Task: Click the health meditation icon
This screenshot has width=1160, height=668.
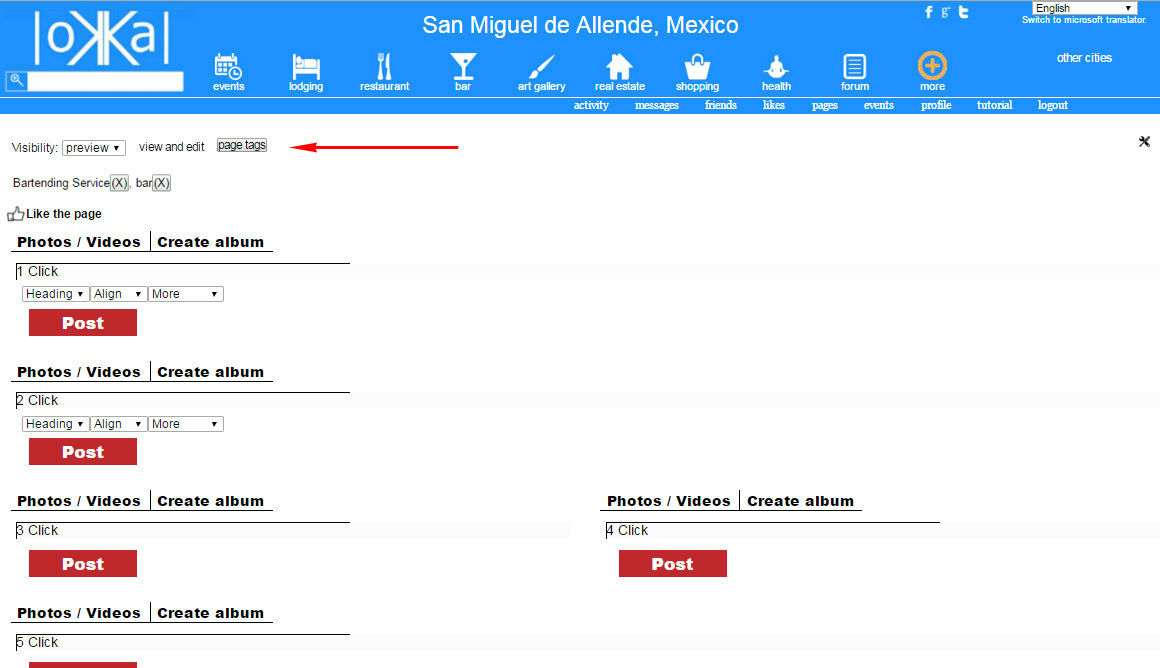Action: click(x=776, y=67)
